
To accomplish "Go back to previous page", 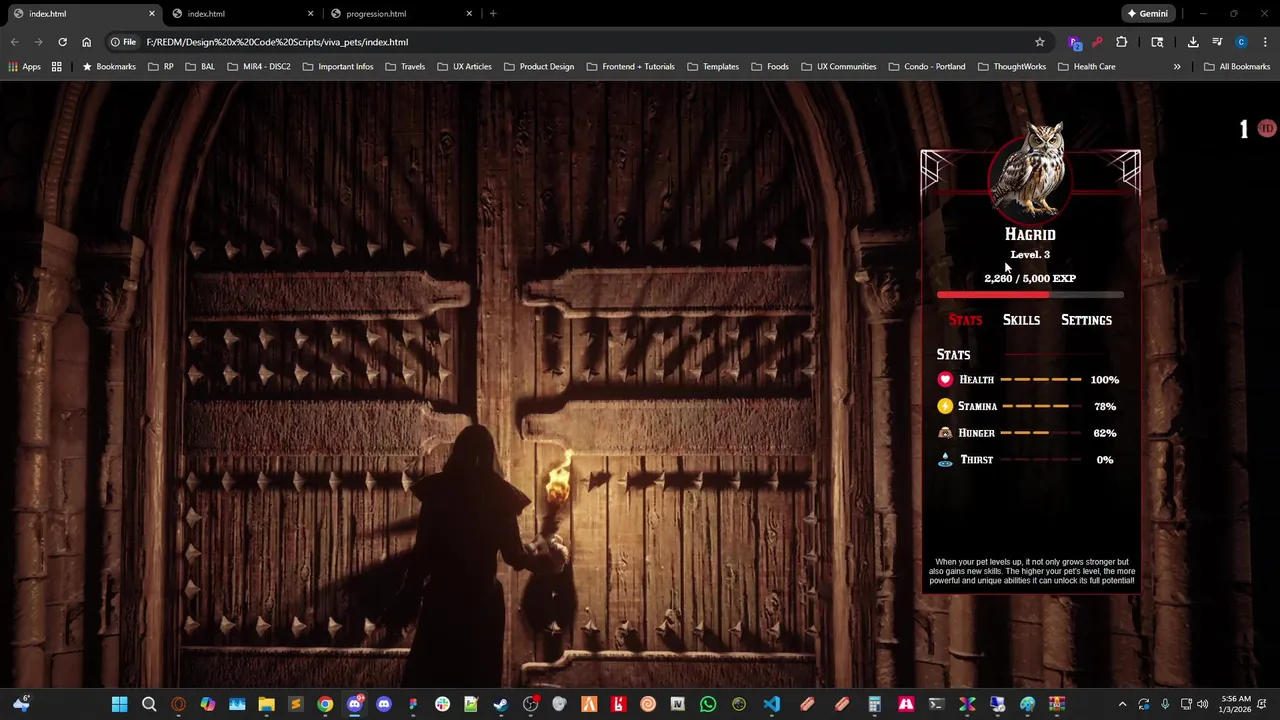I will pyautogui.click(x=14, y=42).
